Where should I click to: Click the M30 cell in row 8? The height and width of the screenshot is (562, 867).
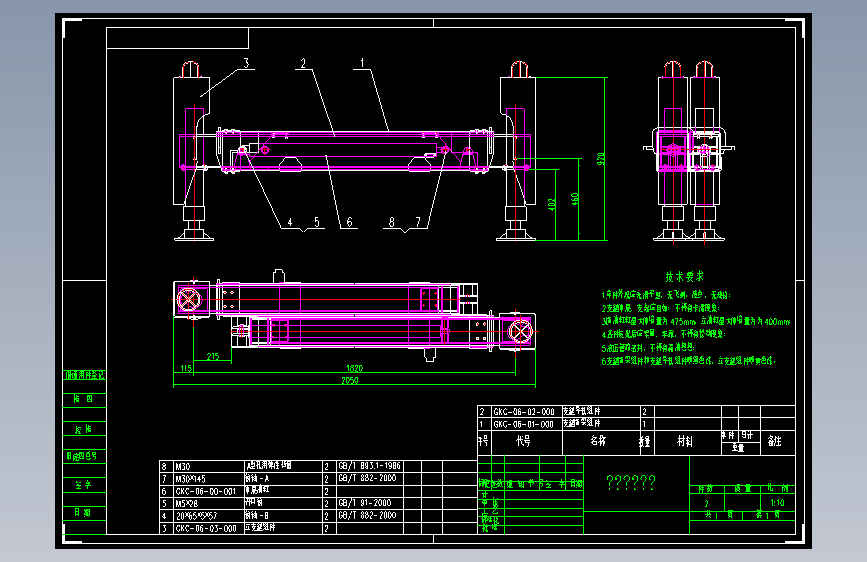(x=183, y=466)
